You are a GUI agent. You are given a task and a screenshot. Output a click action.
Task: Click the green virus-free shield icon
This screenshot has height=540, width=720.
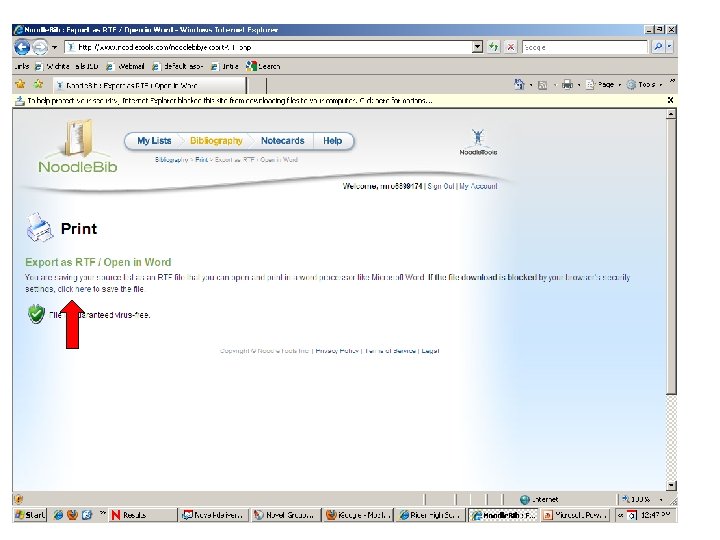[36, 314]
